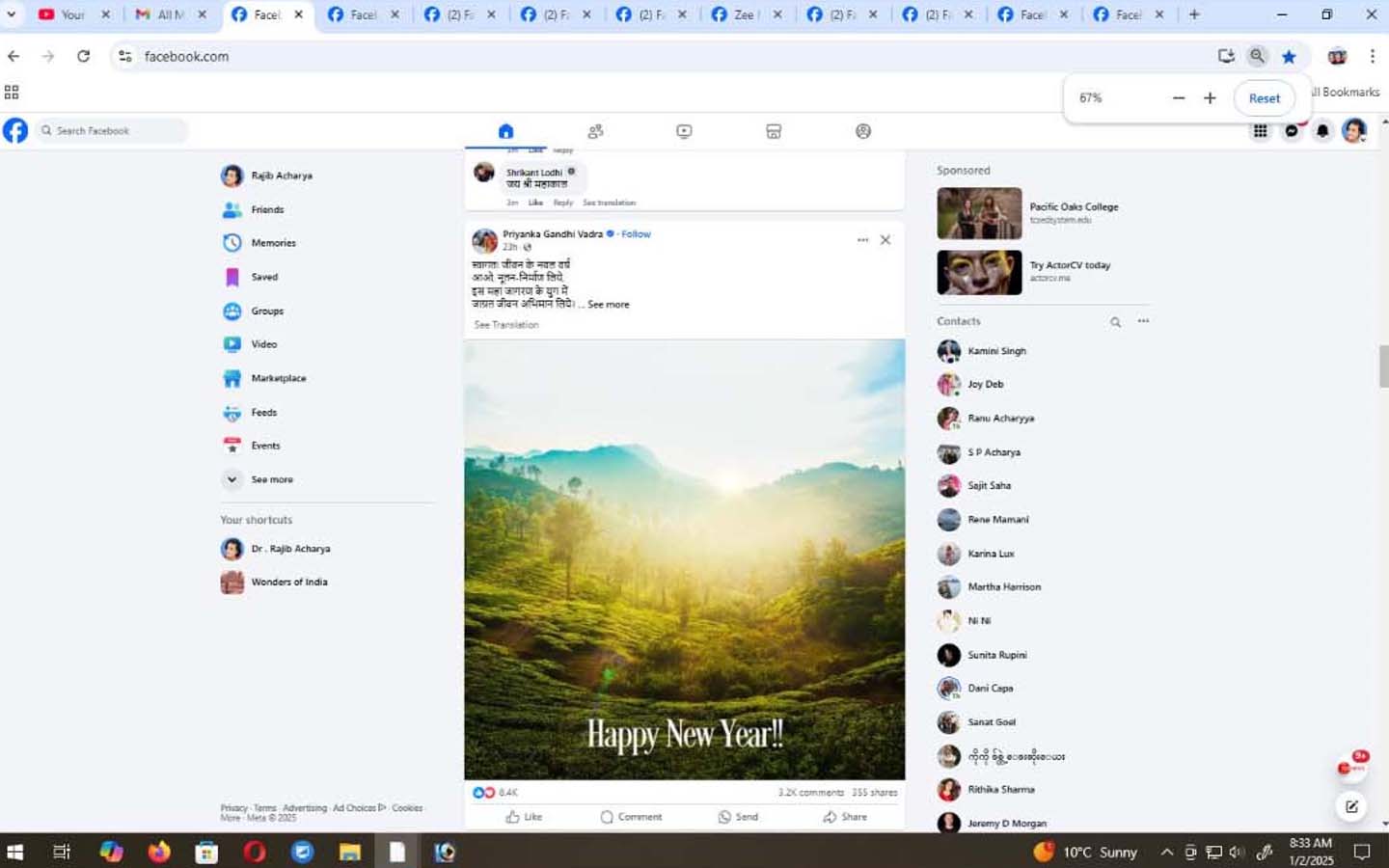Open the 355 shares link

(874, 793)
